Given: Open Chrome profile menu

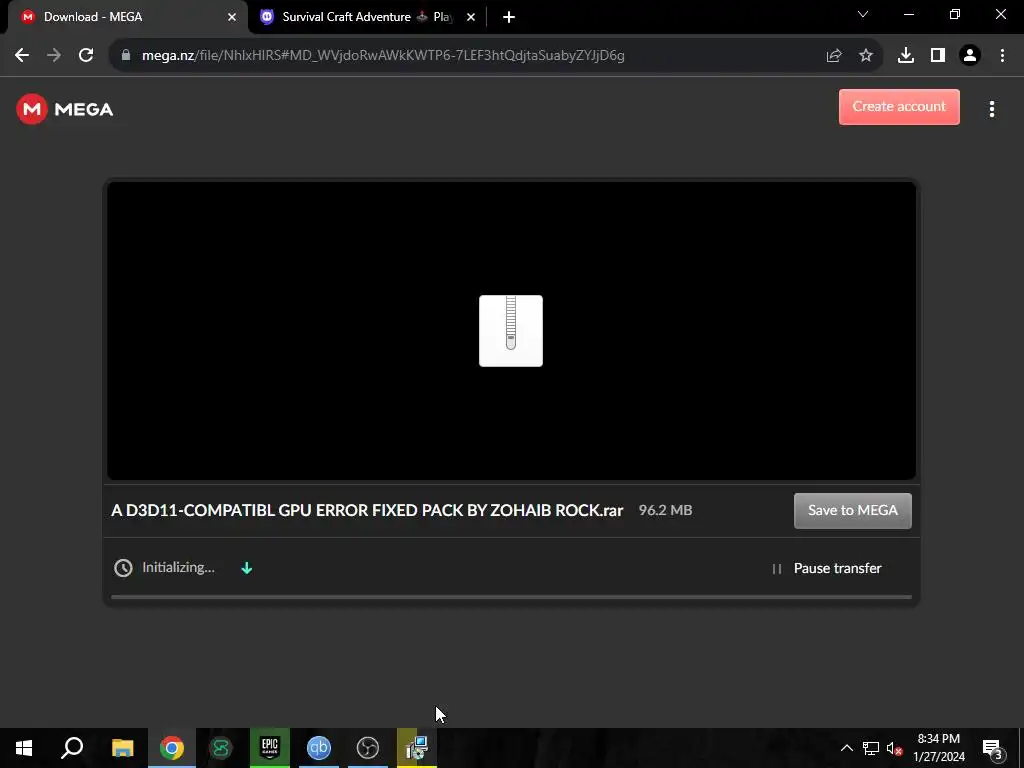Looking at the screenshot, I should click(x=970, y=56).
